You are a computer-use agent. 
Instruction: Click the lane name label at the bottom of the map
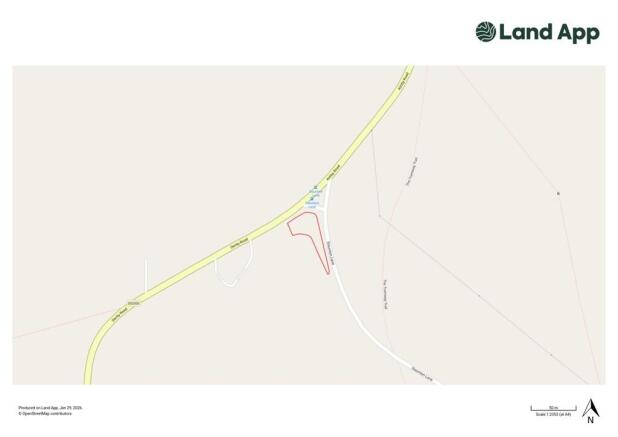pyautogui.click(x=422, y=374)
